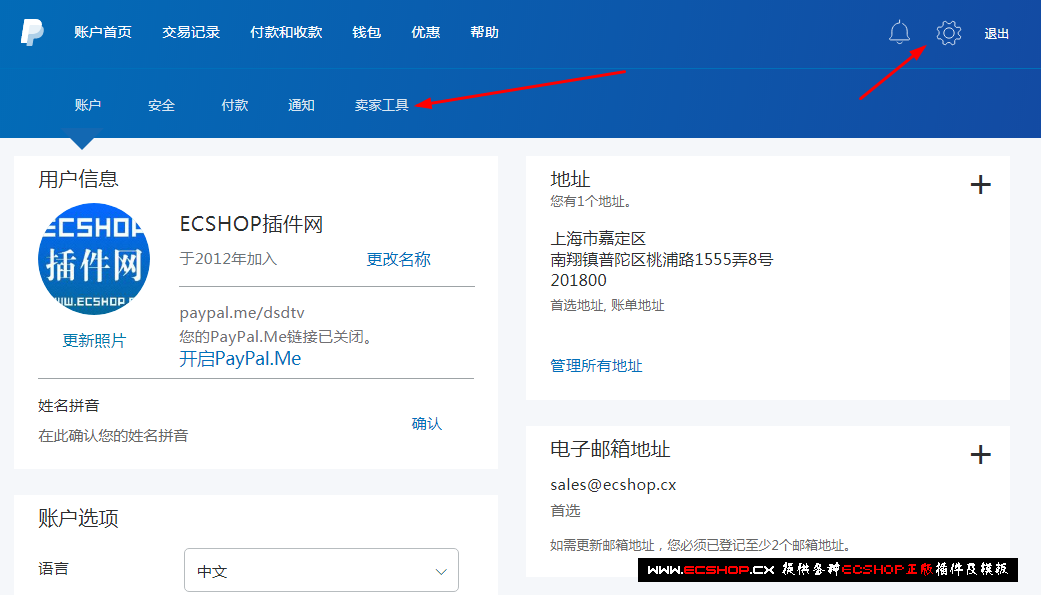Open the 语言 dropdown showing 中文
The height and width of the screenshot is (595, 1041).
click(321, 570)
